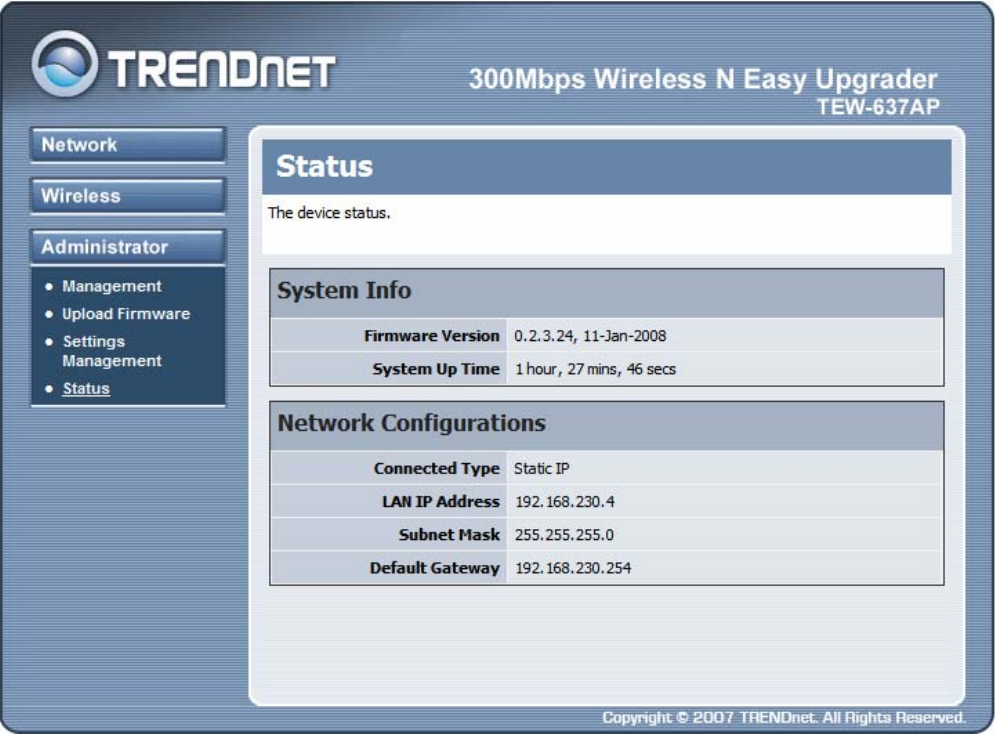Click the LAN IP Address value
Image resolution: width=996 pixels, height=734 pixels.
coord(565,502)
